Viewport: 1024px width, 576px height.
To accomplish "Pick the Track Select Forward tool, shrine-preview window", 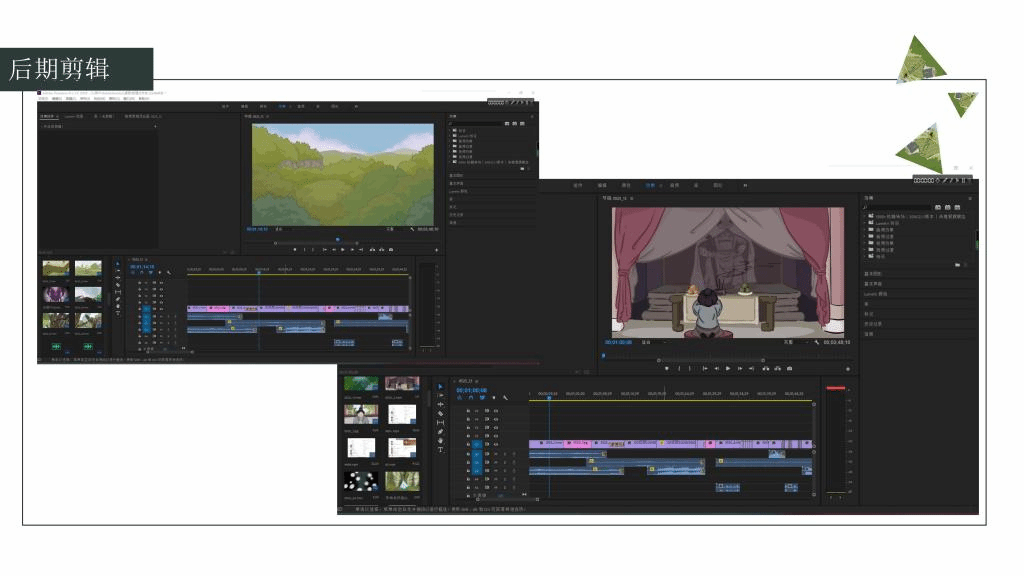I will 440,396.
